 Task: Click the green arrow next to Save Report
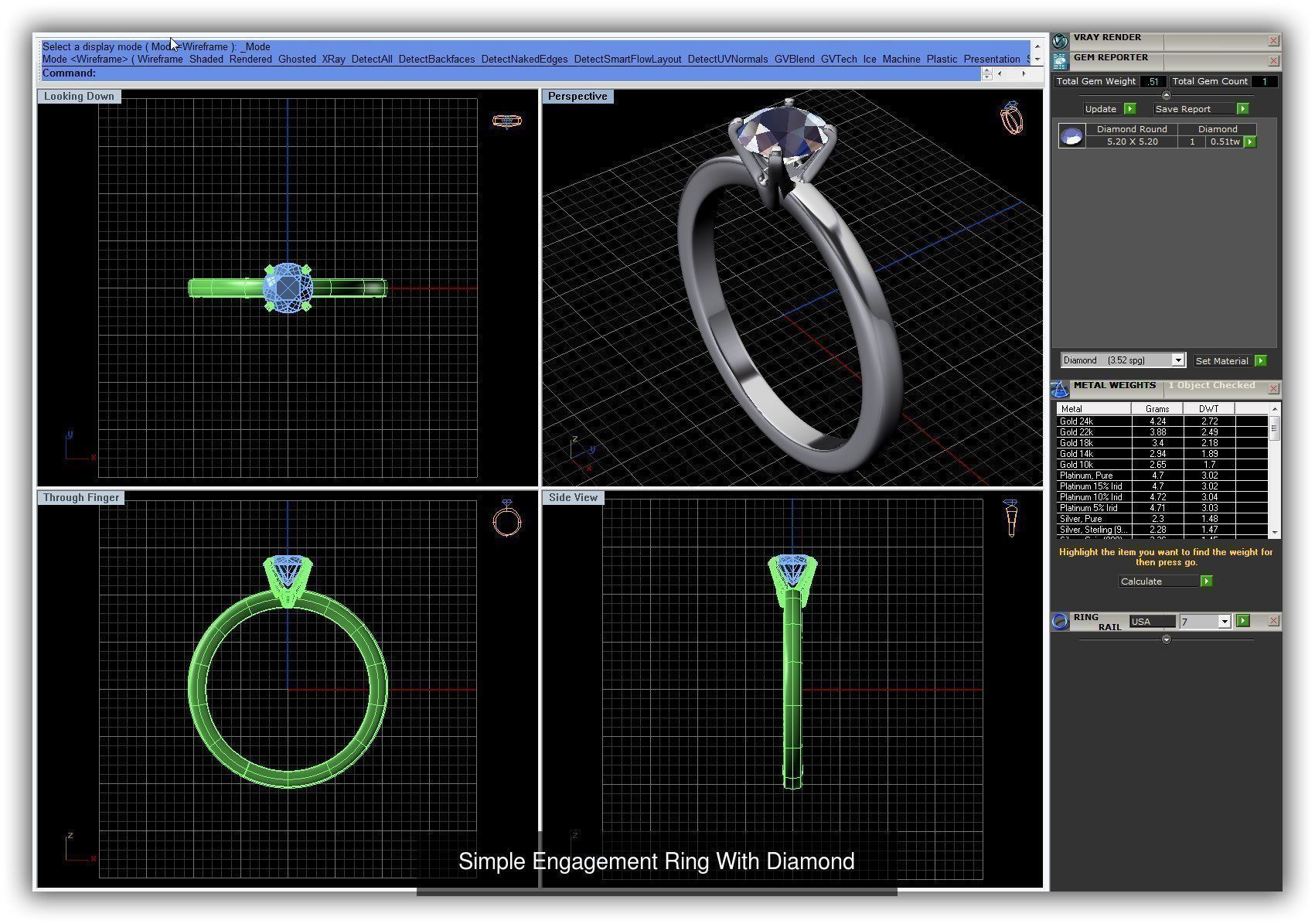(x=1242, y=109)
